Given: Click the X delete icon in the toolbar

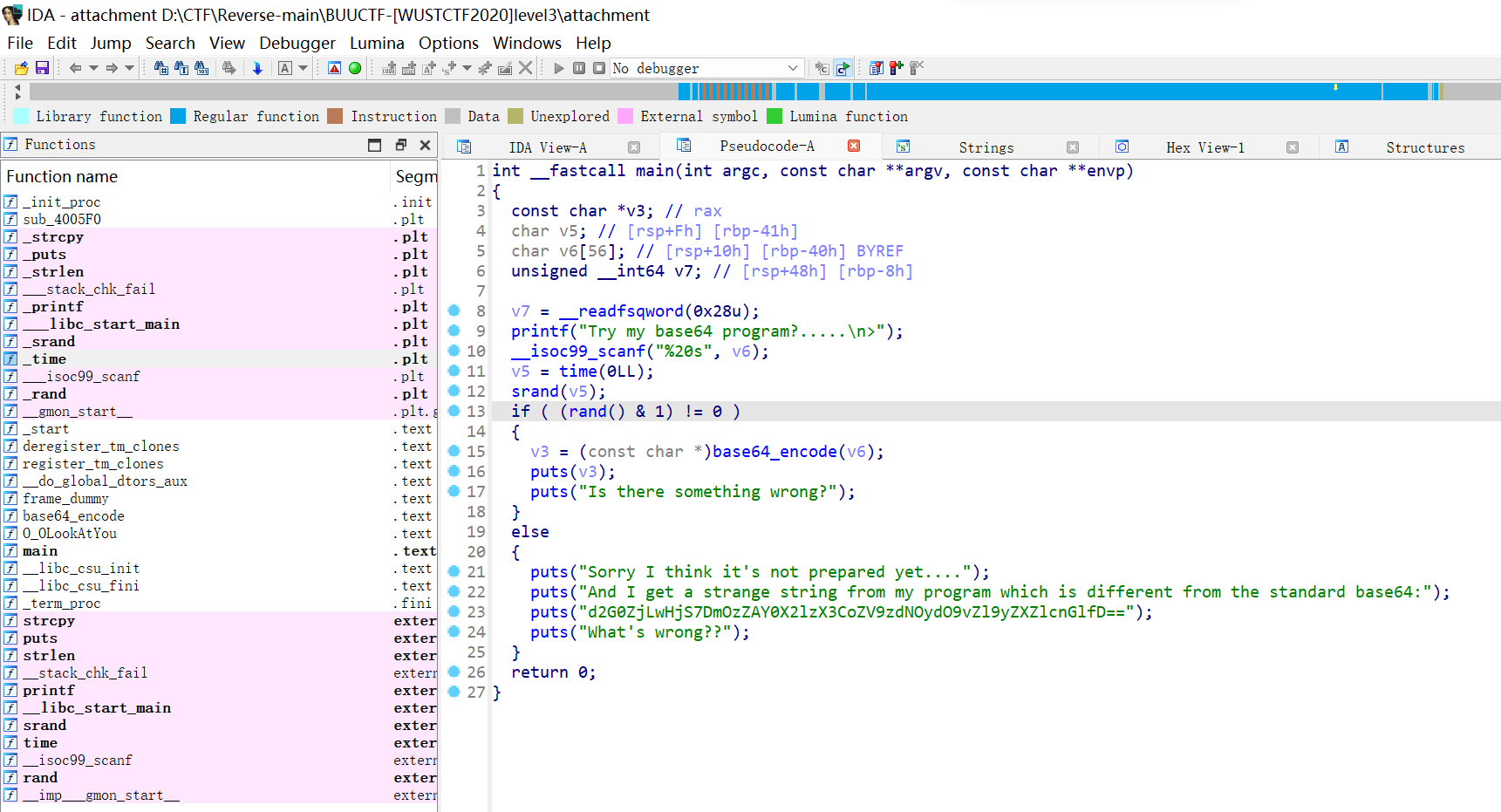Looking at the screenshot, I should click(x=525, y=68).
